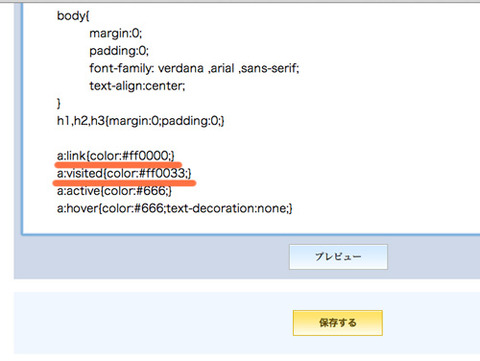Viewport: 480px width, 361px height.
Task: Click the プレビュー preview button
Action: click(338, 257)
